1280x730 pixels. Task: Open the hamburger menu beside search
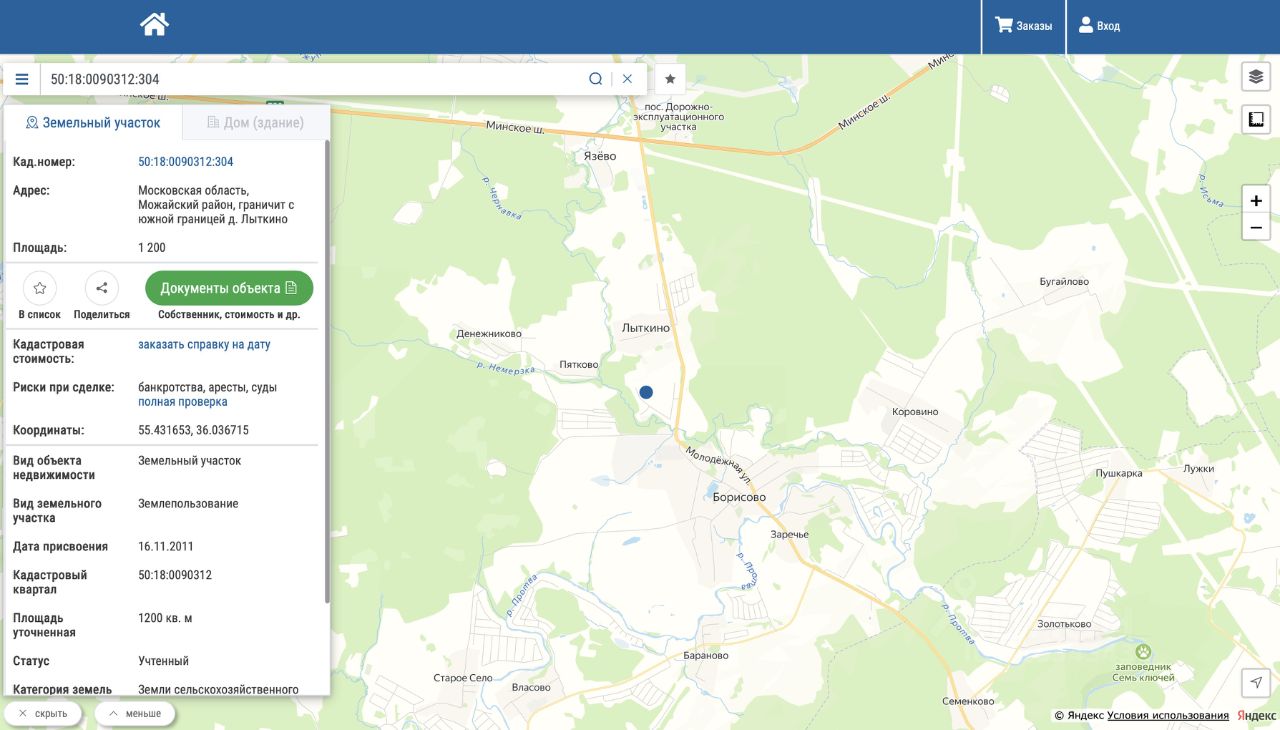coord(22,79)
